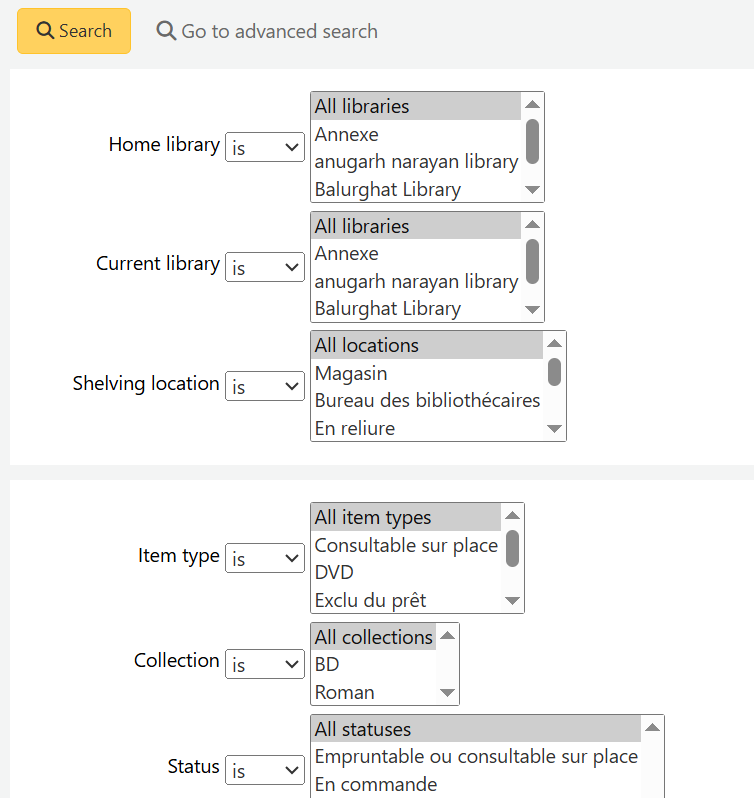Open the Collection 'is' operator dropdown
754x798 pixels.
point(265,663)
